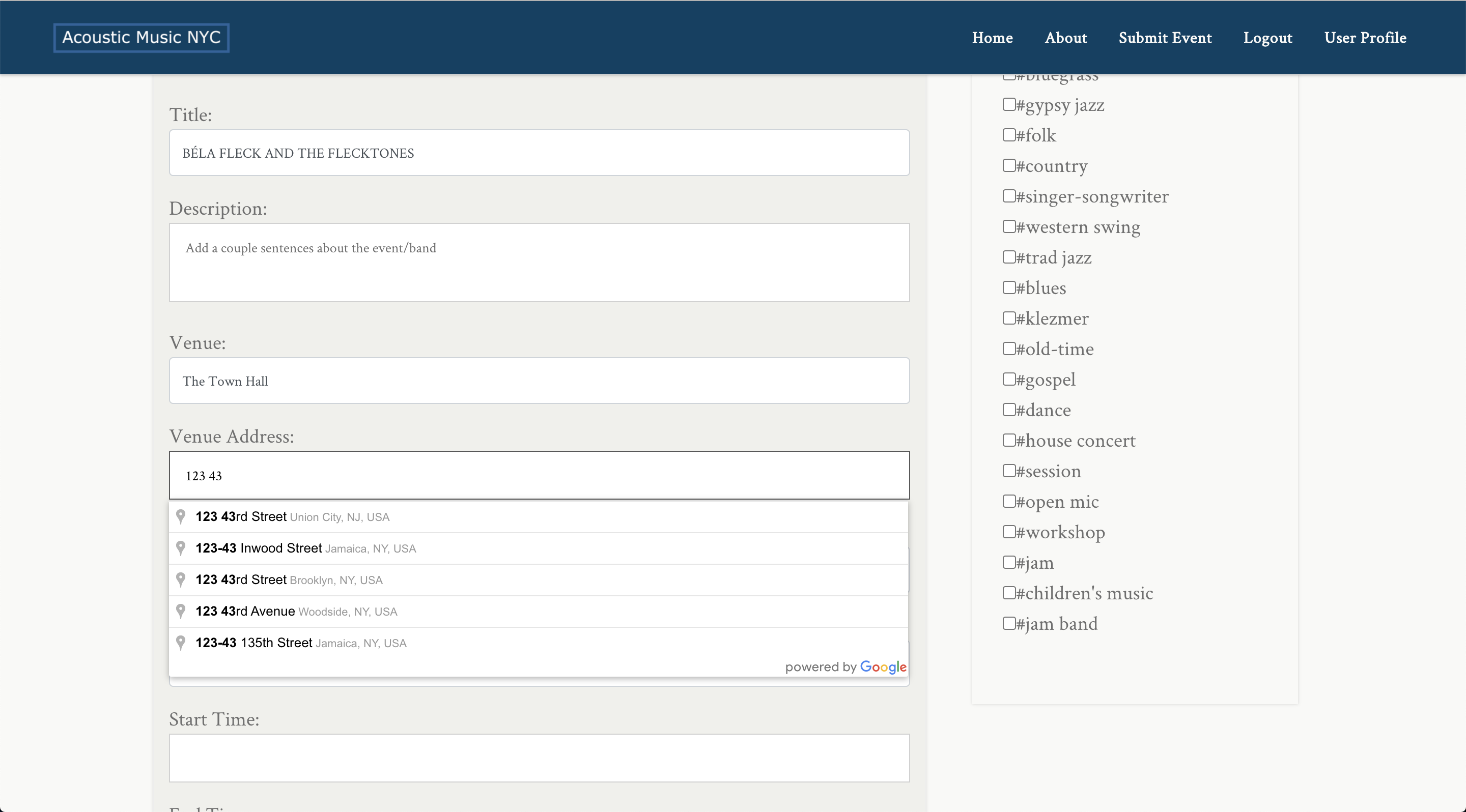1466x812 pixels.
Task: Open Submit Event in navigation
Action: pos(1165,38)
